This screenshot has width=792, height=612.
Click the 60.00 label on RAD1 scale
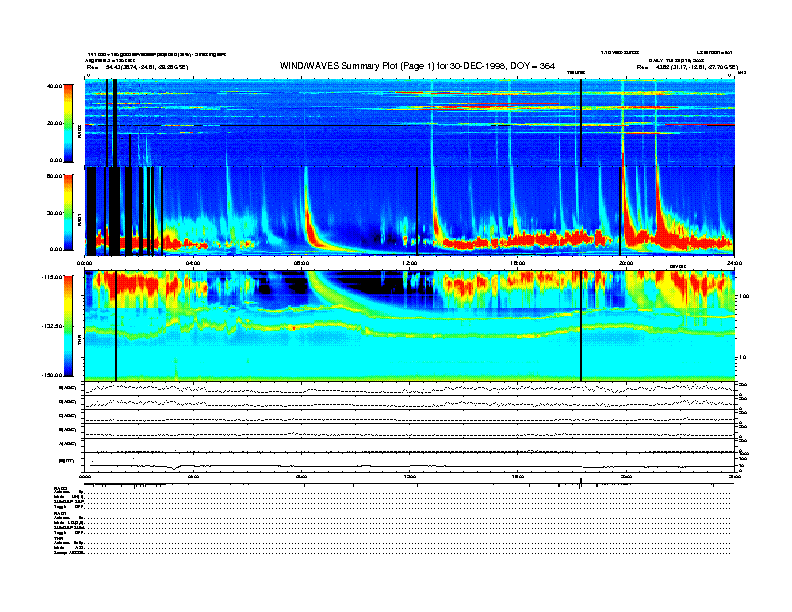pos(55,176)
